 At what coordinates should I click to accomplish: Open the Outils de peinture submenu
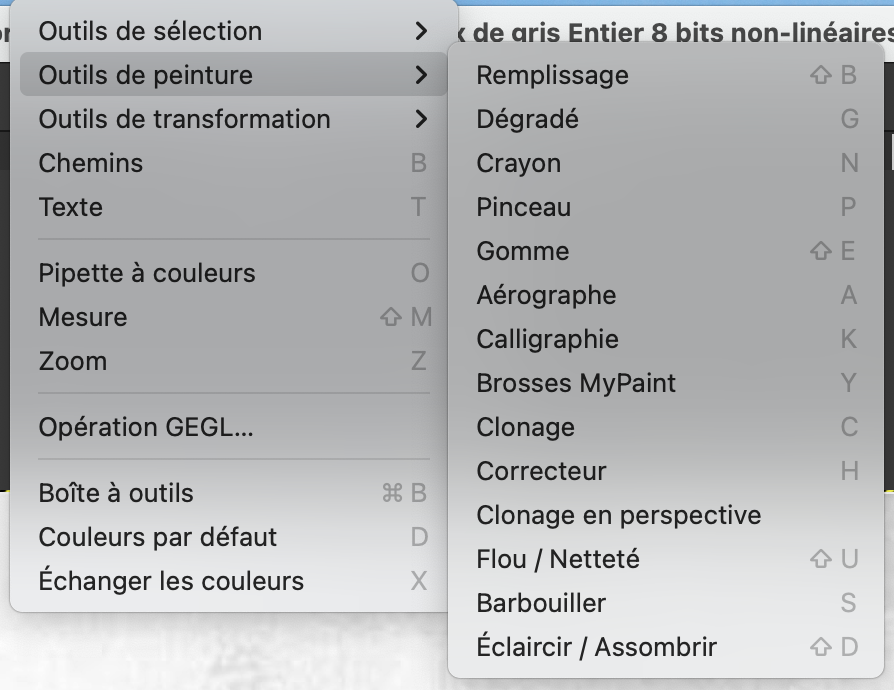point(146,75)
